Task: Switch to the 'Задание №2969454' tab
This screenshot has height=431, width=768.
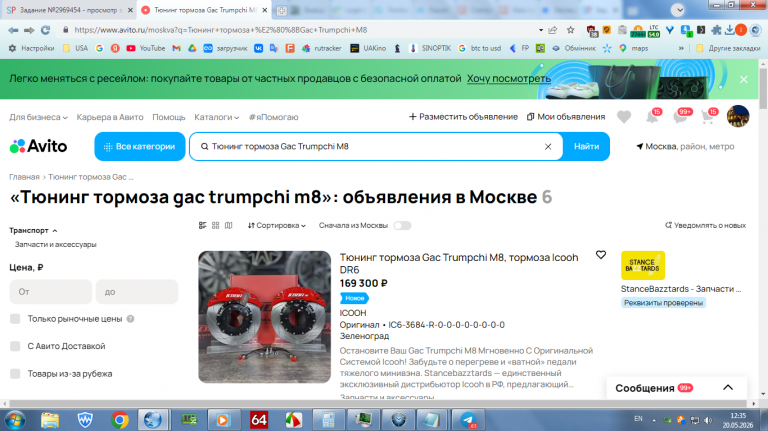Action: [x=68, y=10]
